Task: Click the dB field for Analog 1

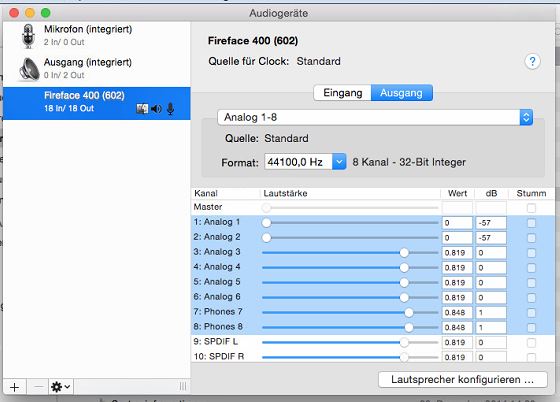Action: point(491,223)
